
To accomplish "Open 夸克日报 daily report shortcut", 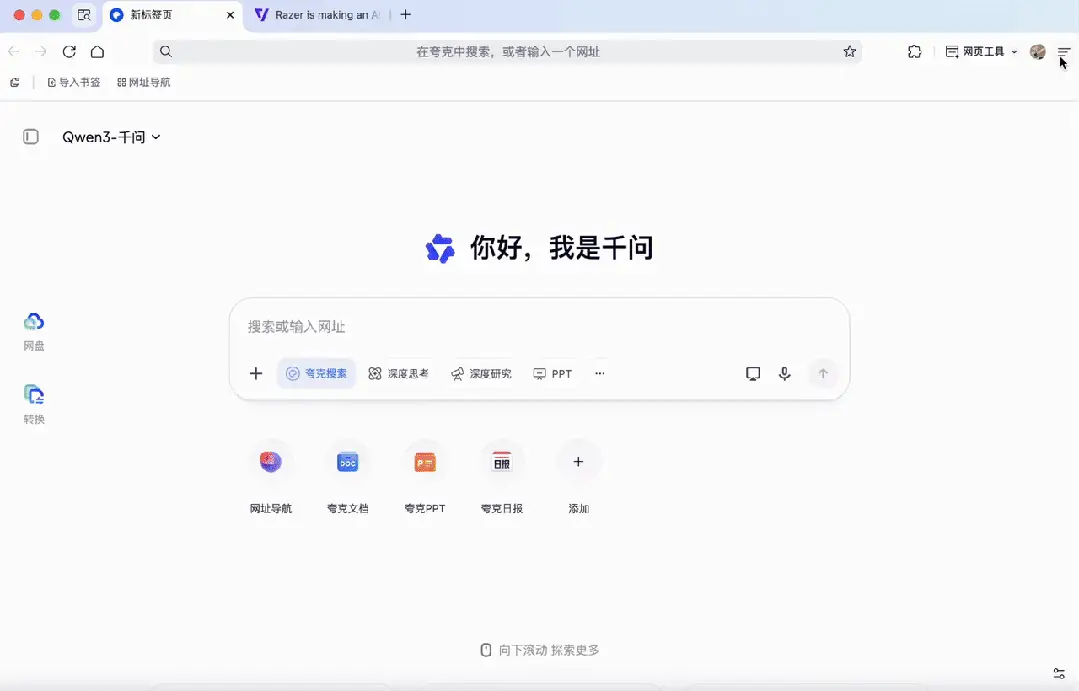I will tap(501, 461).
